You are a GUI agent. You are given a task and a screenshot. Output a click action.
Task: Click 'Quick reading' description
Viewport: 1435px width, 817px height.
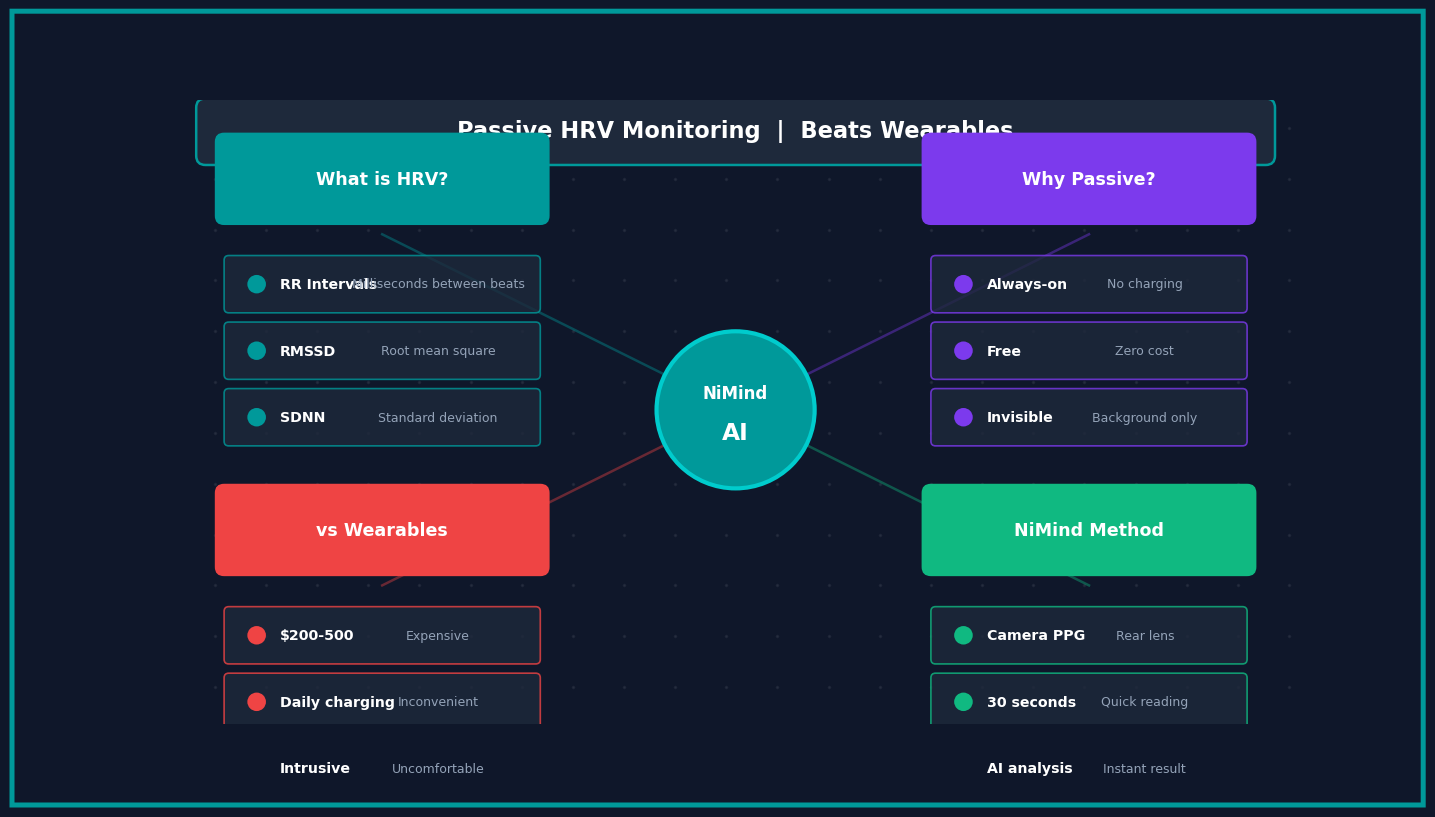pyautogui.click(x=1144, y=703)
